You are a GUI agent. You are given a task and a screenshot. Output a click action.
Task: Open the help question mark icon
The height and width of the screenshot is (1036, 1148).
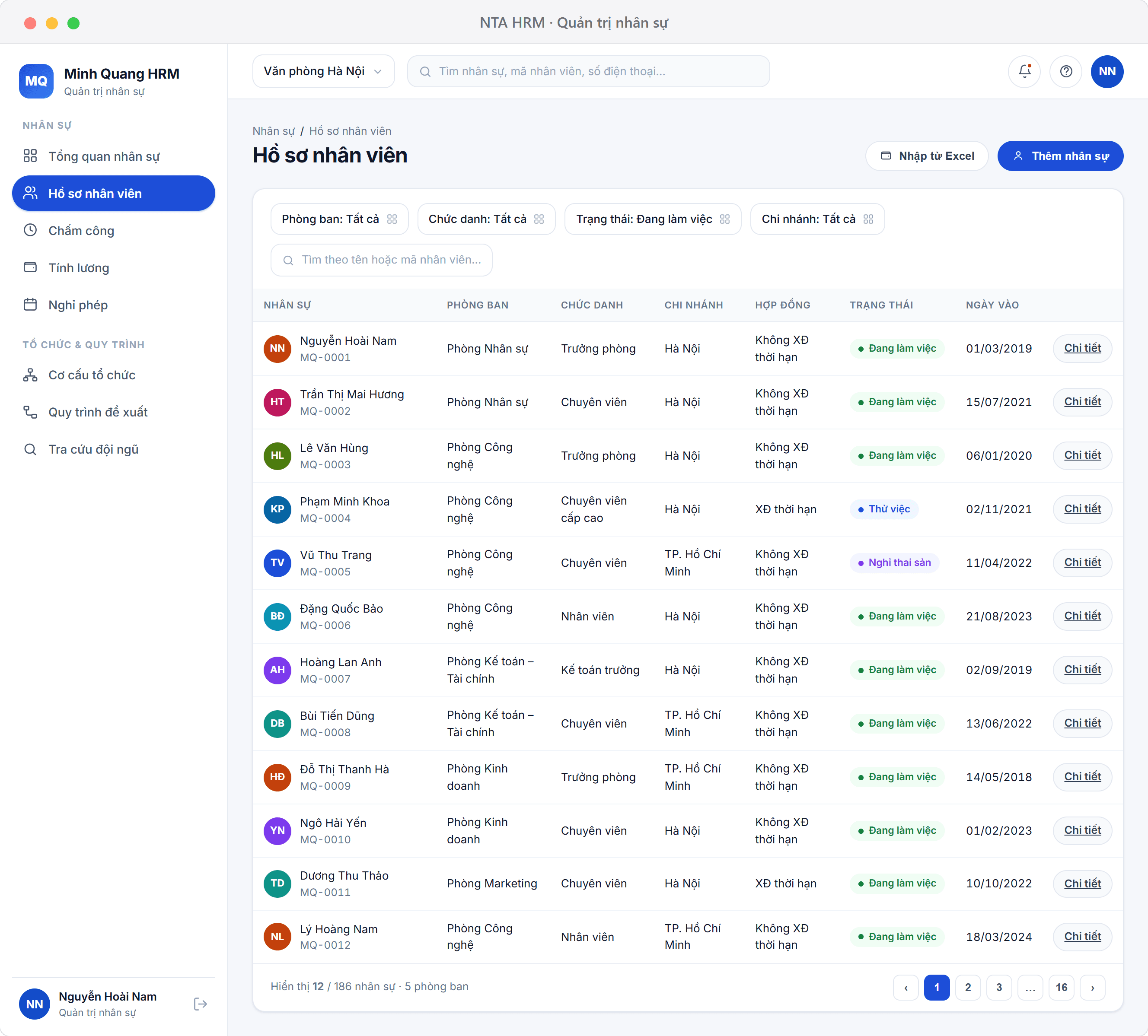coord(1065,71)
